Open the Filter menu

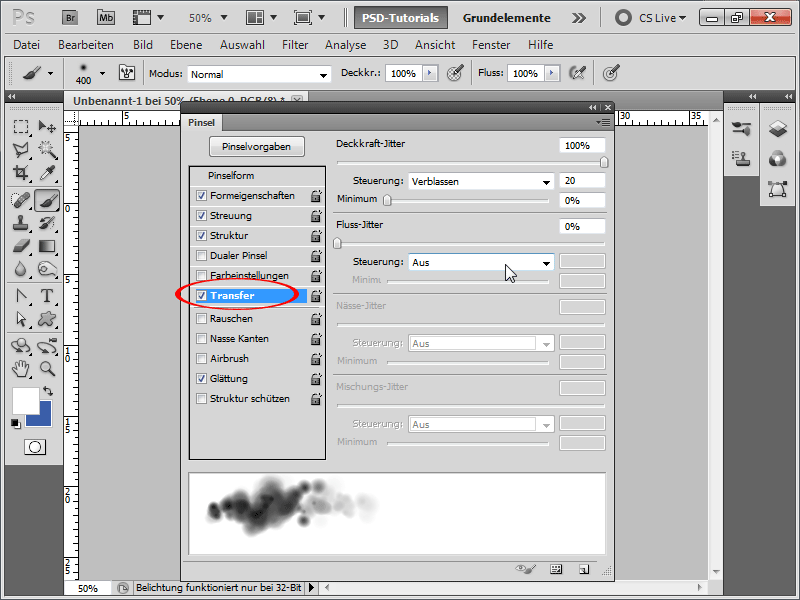[x=295, y=45]
